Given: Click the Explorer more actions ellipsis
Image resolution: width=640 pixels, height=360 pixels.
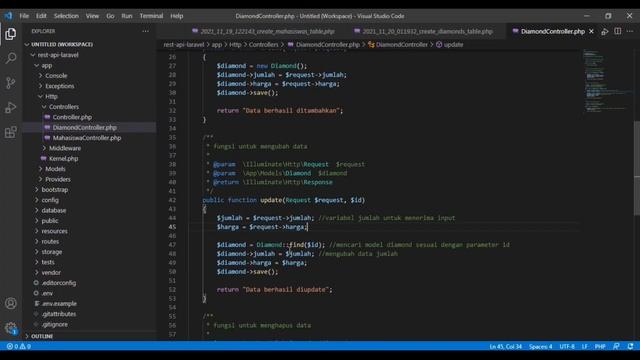Looking at the screenshot, I should point(145,31).
